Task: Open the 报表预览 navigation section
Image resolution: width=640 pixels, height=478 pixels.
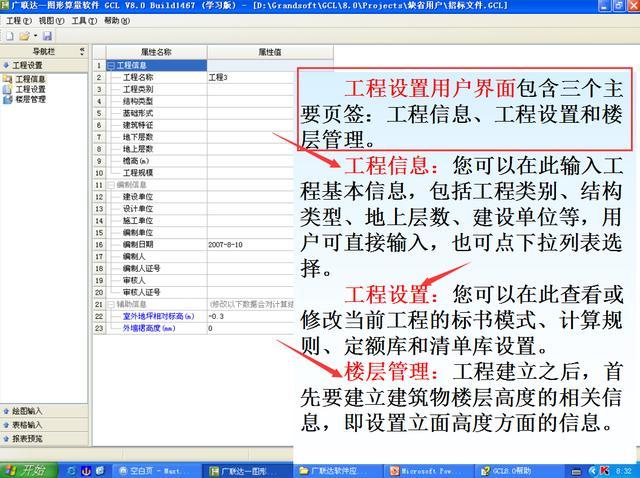Action: click(44, 439)
